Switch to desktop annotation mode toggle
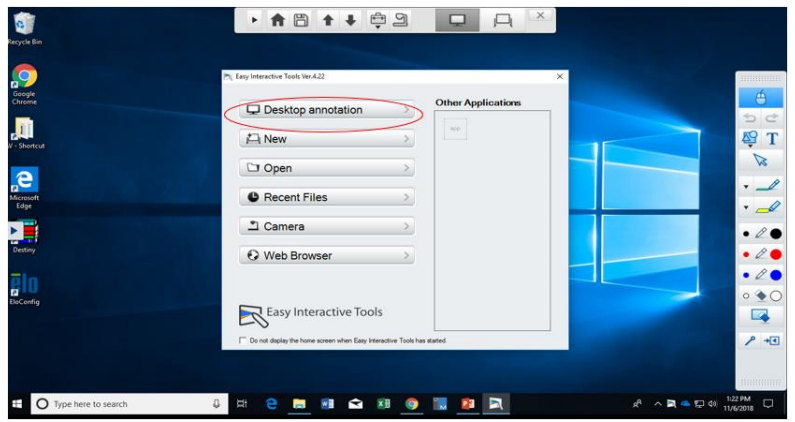 [x=458, y=20]
